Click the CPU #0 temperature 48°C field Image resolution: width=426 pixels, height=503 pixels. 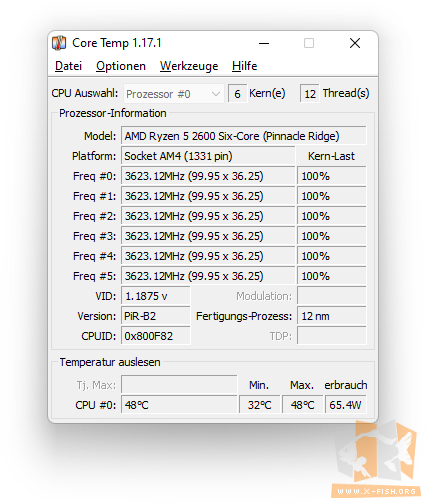pos(179,405)
